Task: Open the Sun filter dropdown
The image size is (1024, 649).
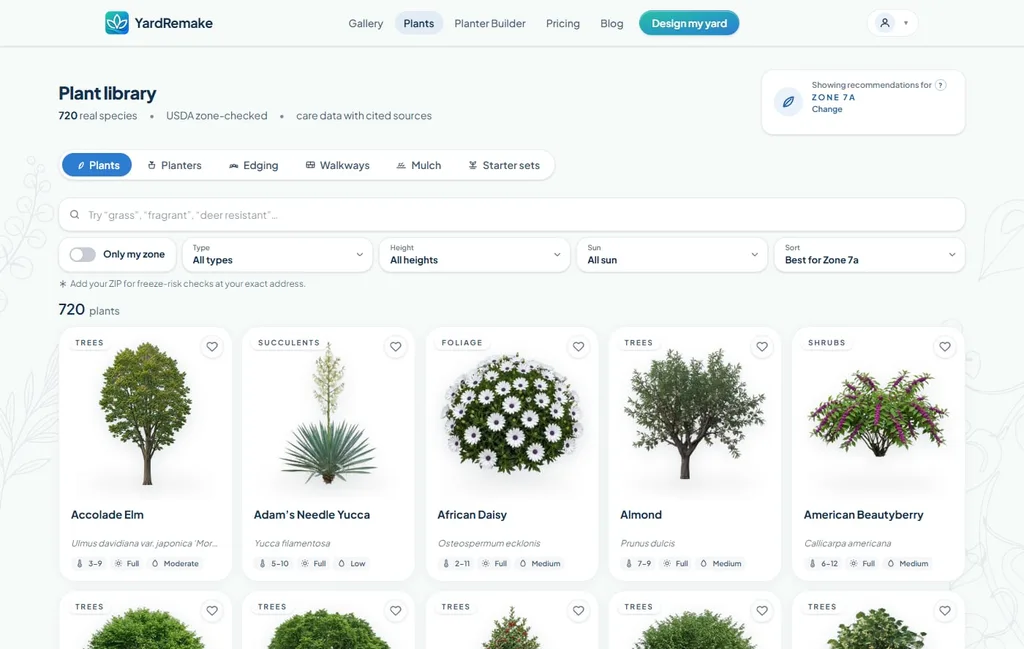Action: tap(672, 255)
